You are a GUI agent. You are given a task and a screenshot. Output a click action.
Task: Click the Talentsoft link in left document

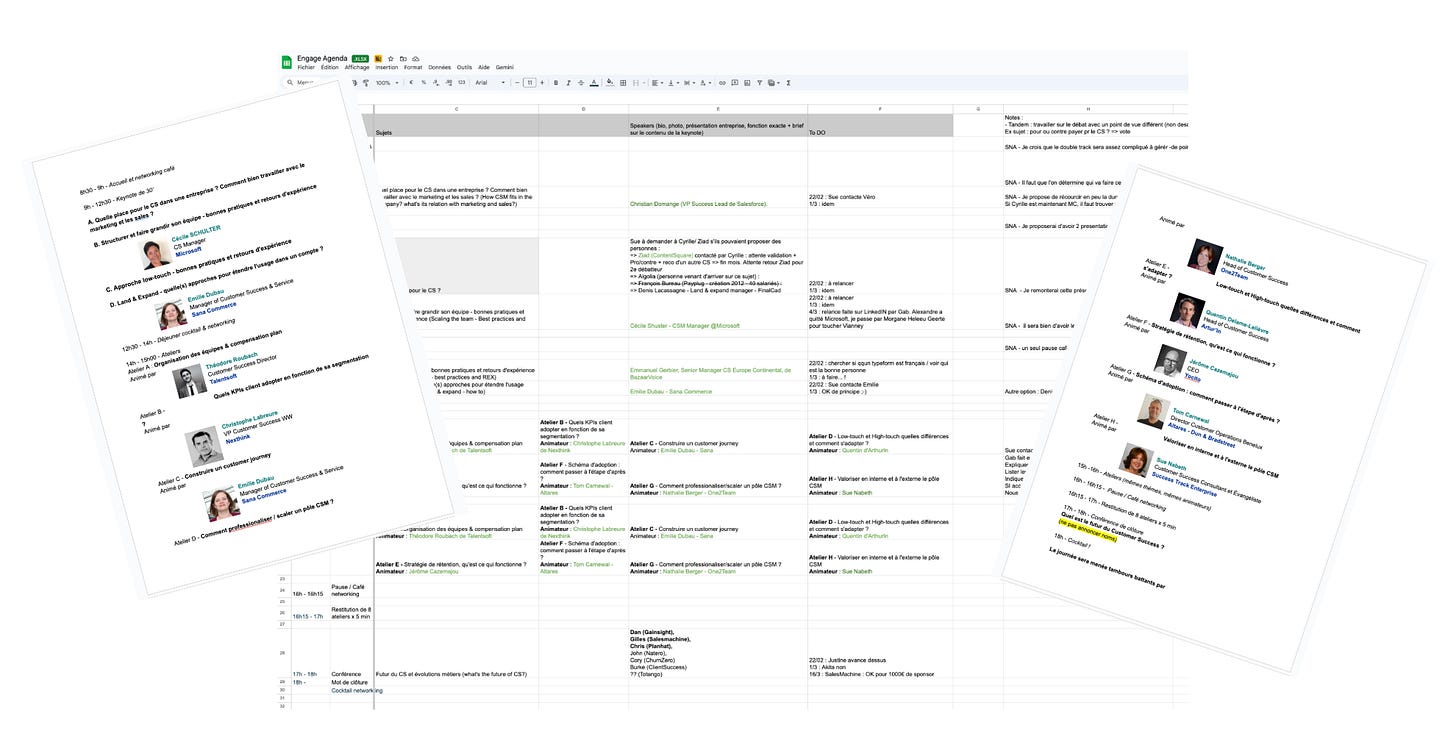(223, 378)
